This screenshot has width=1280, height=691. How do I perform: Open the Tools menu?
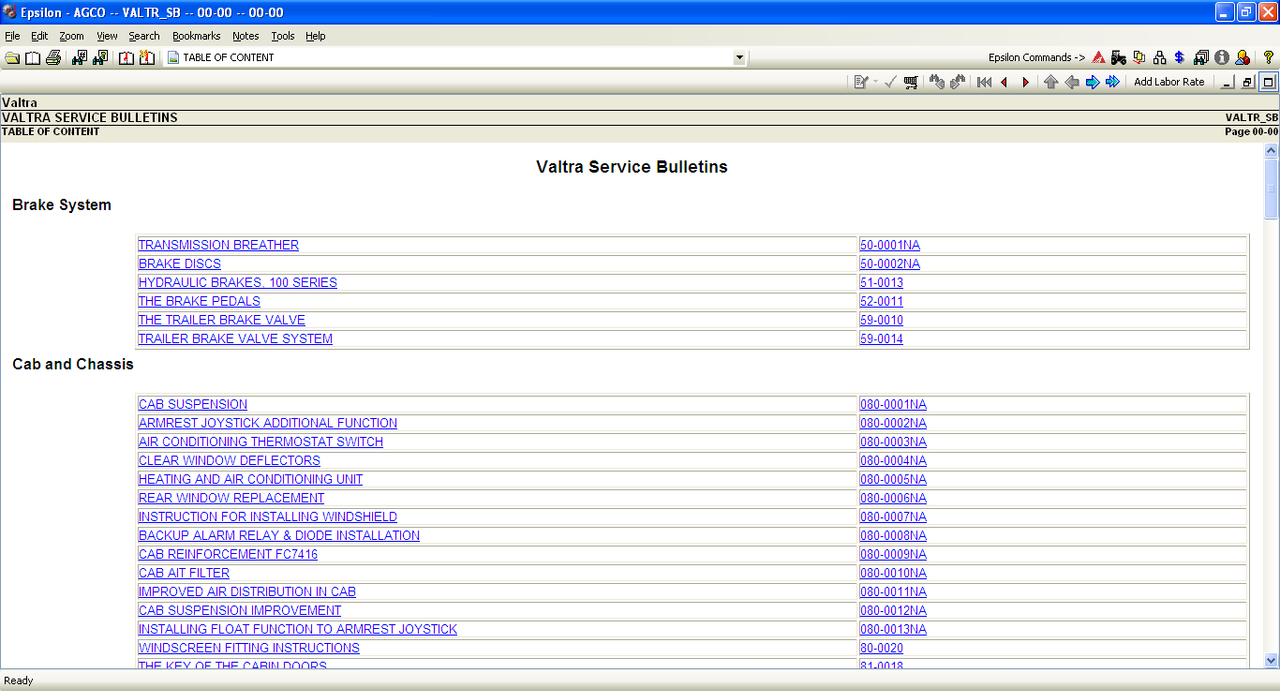pyautogui.click(x=283, y=36)
